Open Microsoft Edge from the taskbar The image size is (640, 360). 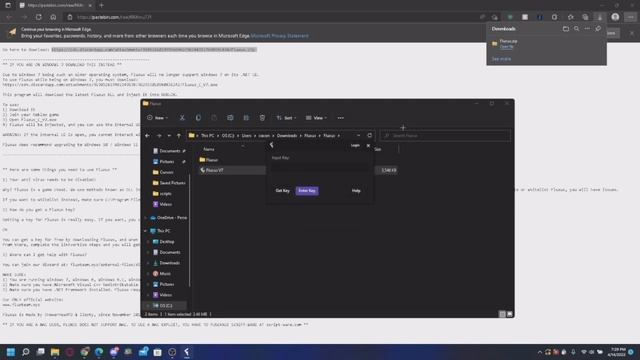pyautogui.click(x=99, y=352)
